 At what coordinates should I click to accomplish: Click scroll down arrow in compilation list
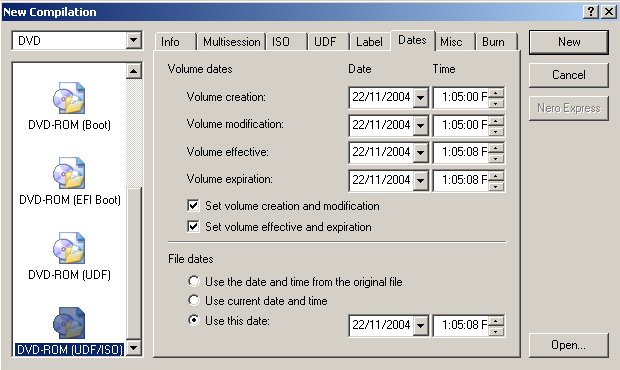pyautogui.click(x=134, y=348)
